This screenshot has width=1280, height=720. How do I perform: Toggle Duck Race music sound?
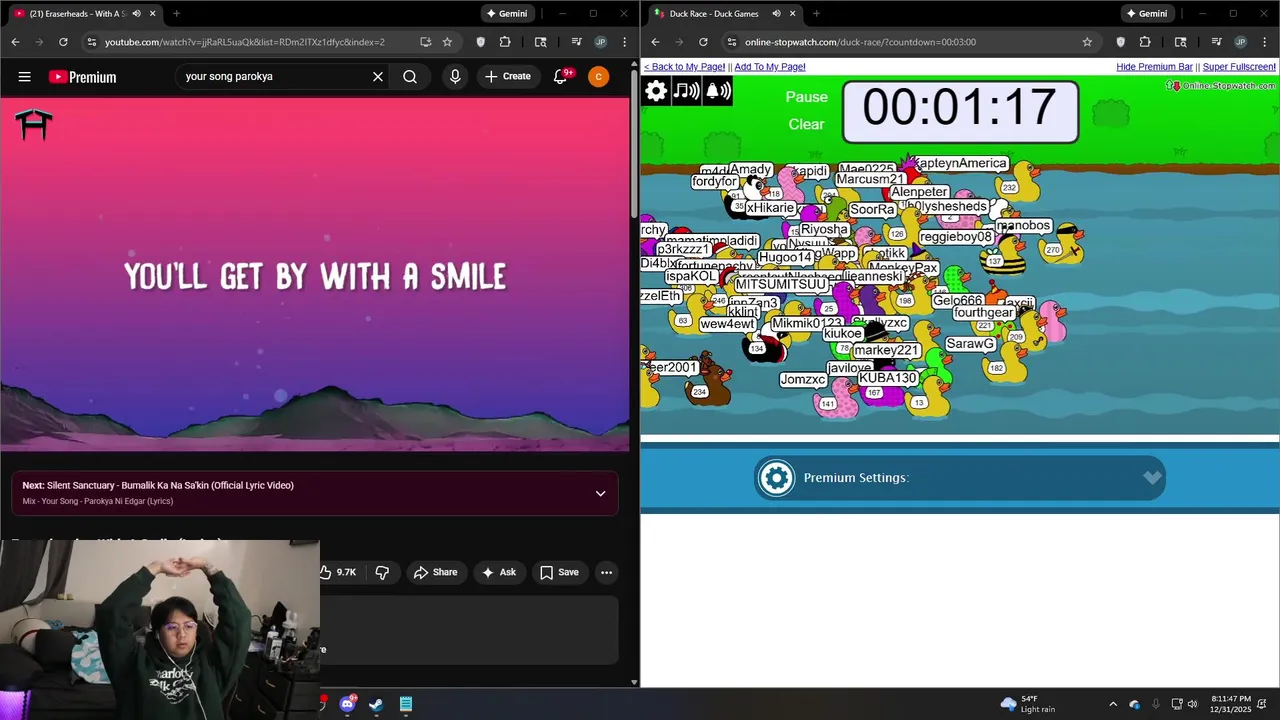click(686, 91)
